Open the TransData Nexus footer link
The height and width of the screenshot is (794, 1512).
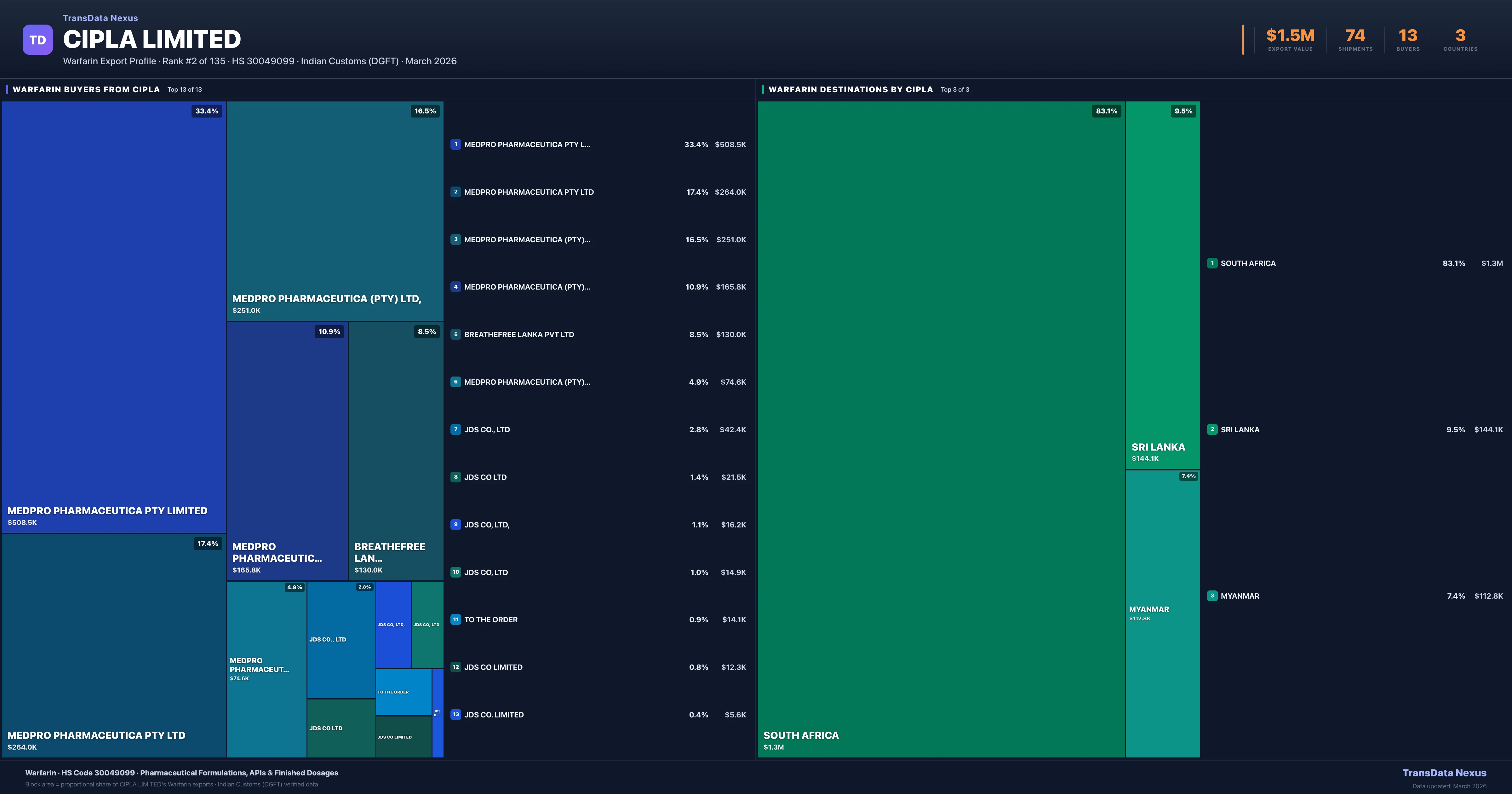1444,773
